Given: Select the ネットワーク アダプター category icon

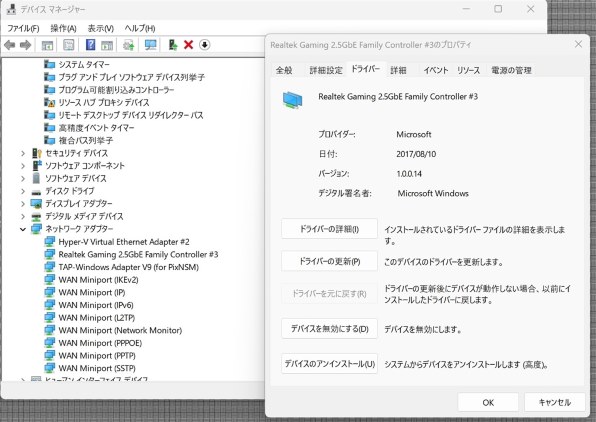Looking at the screenshot, I should coord(36,229).
